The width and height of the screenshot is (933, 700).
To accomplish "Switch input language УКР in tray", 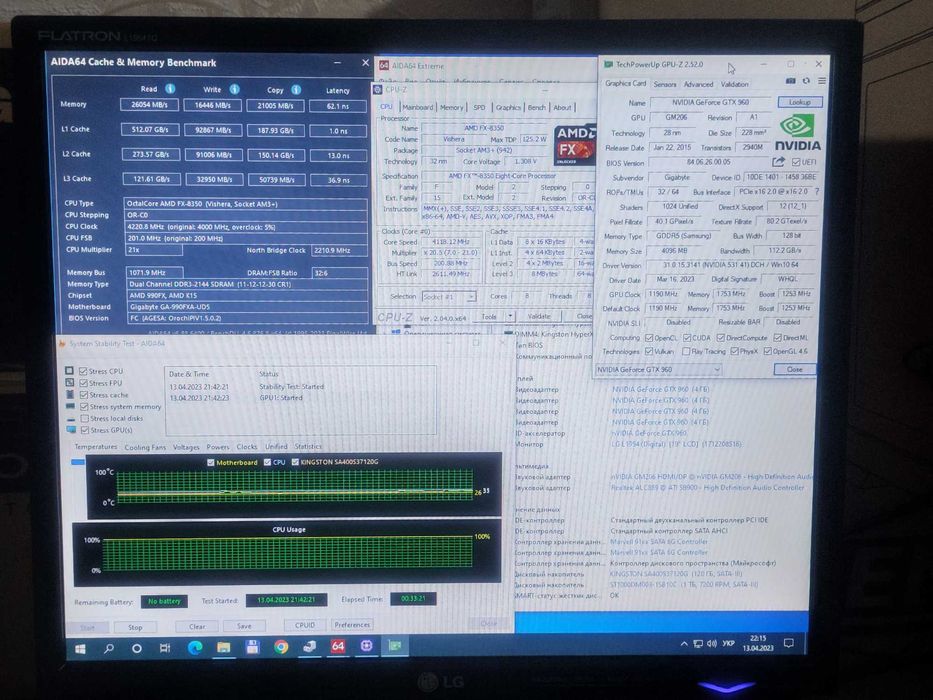I will tap(728, 643).
